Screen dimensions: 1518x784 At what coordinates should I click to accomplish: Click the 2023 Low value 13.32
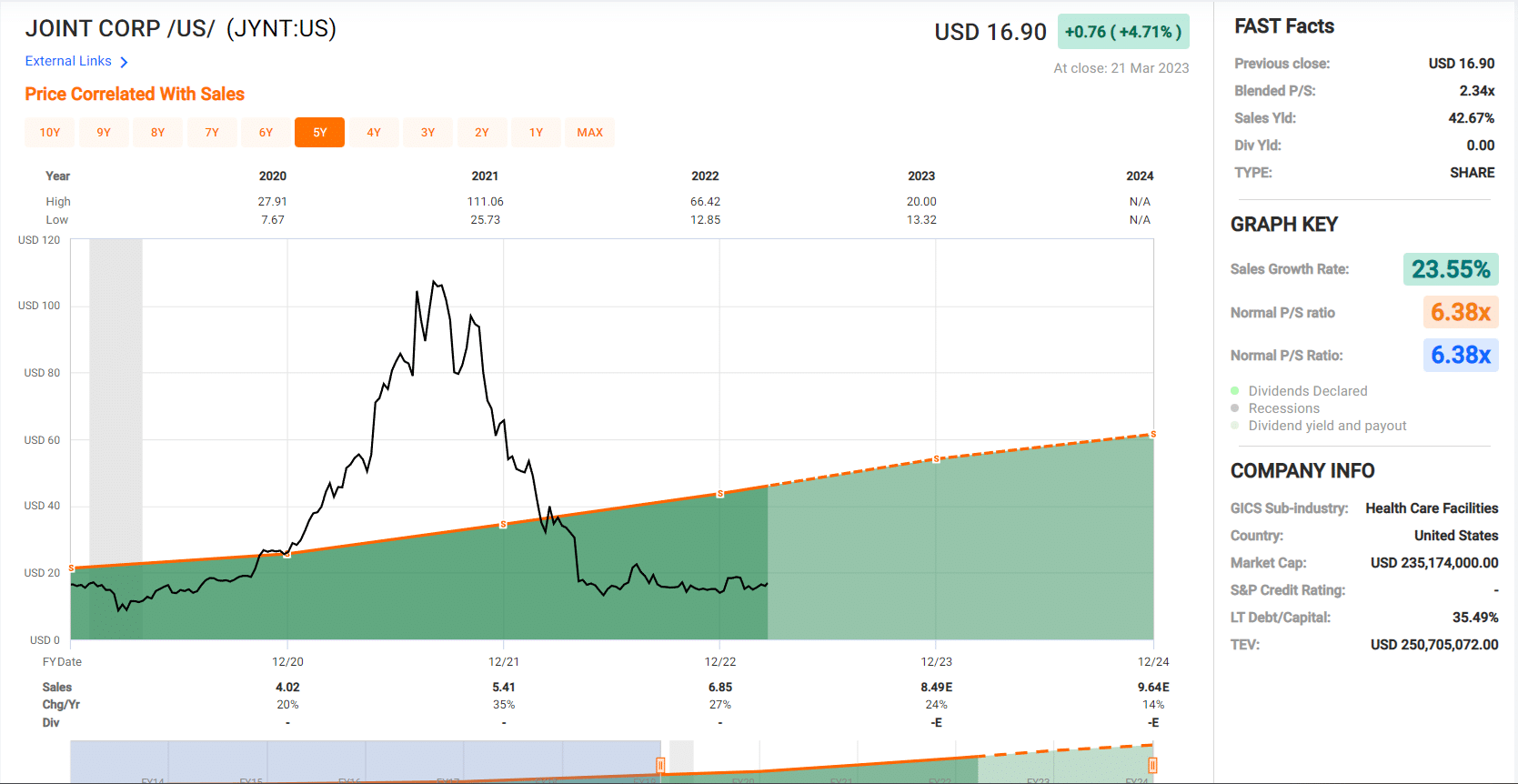coord(921,220)
